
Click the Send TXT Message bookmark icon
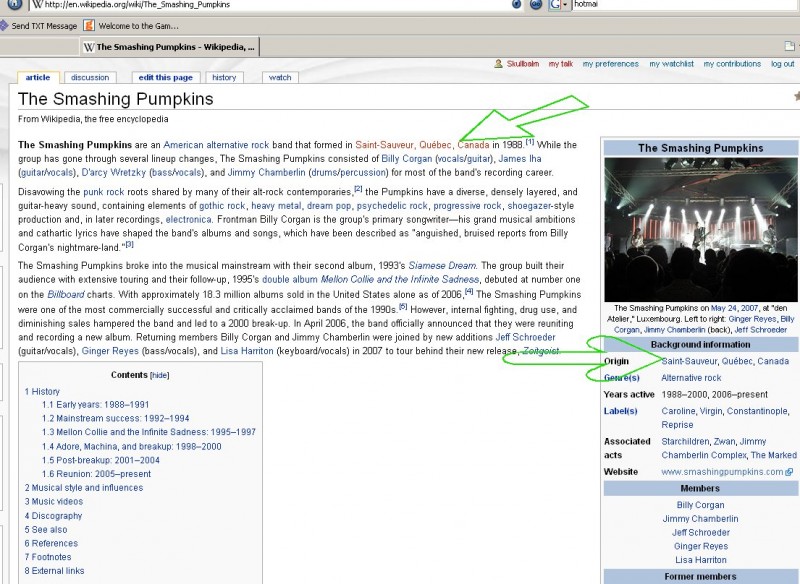4,26
